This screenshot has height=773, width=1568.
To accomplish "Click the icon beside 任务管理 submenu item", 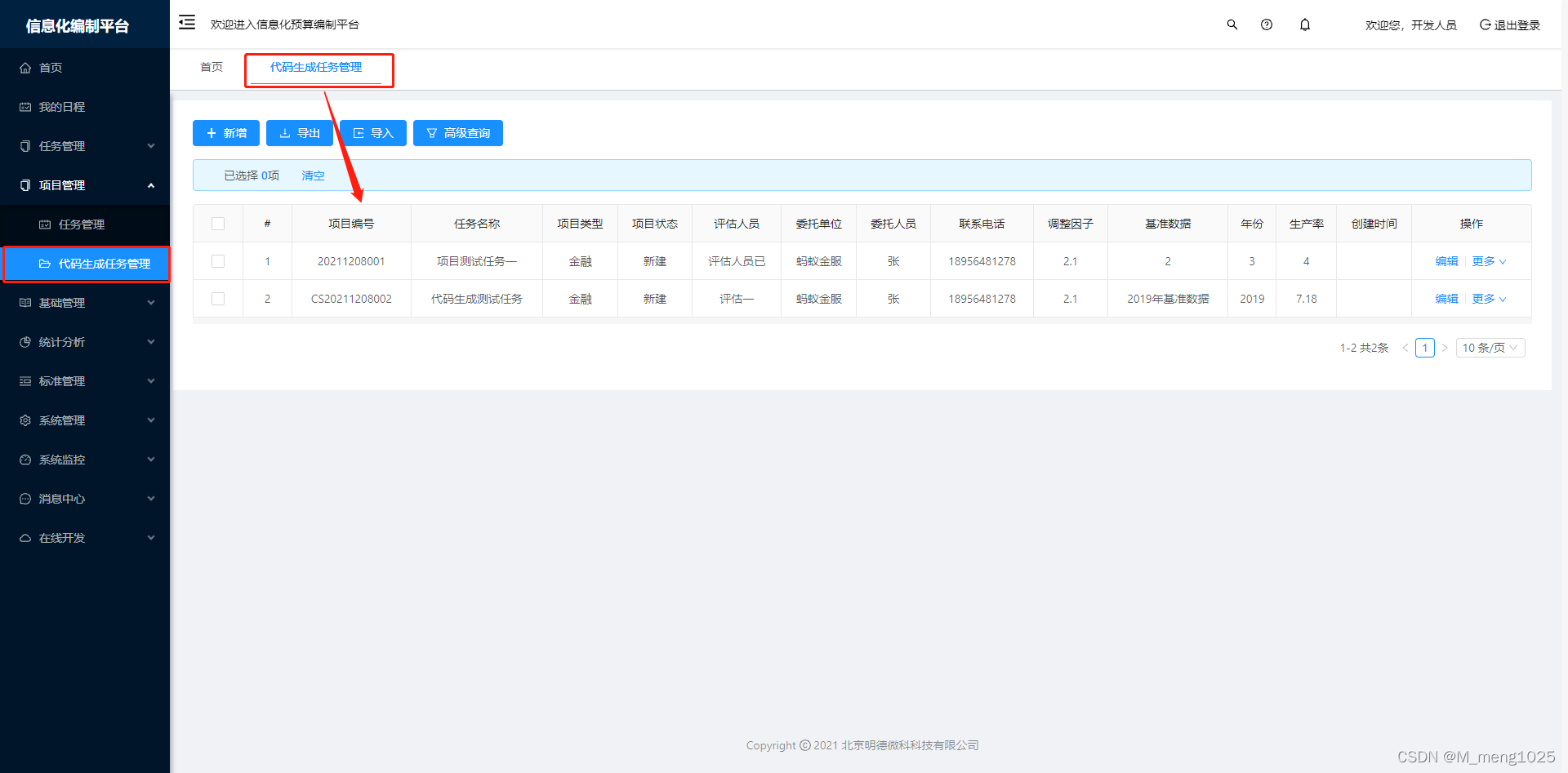I will click(x=45, y=224).
